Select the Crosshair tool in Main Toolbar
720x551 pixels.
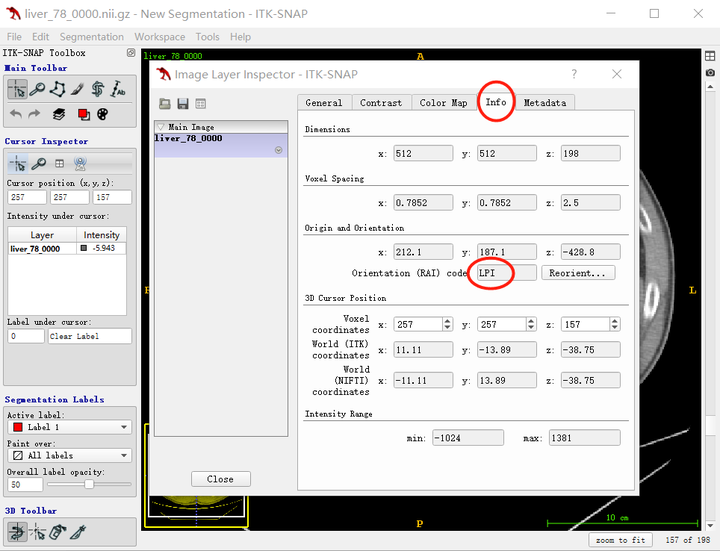coord(17,89)
